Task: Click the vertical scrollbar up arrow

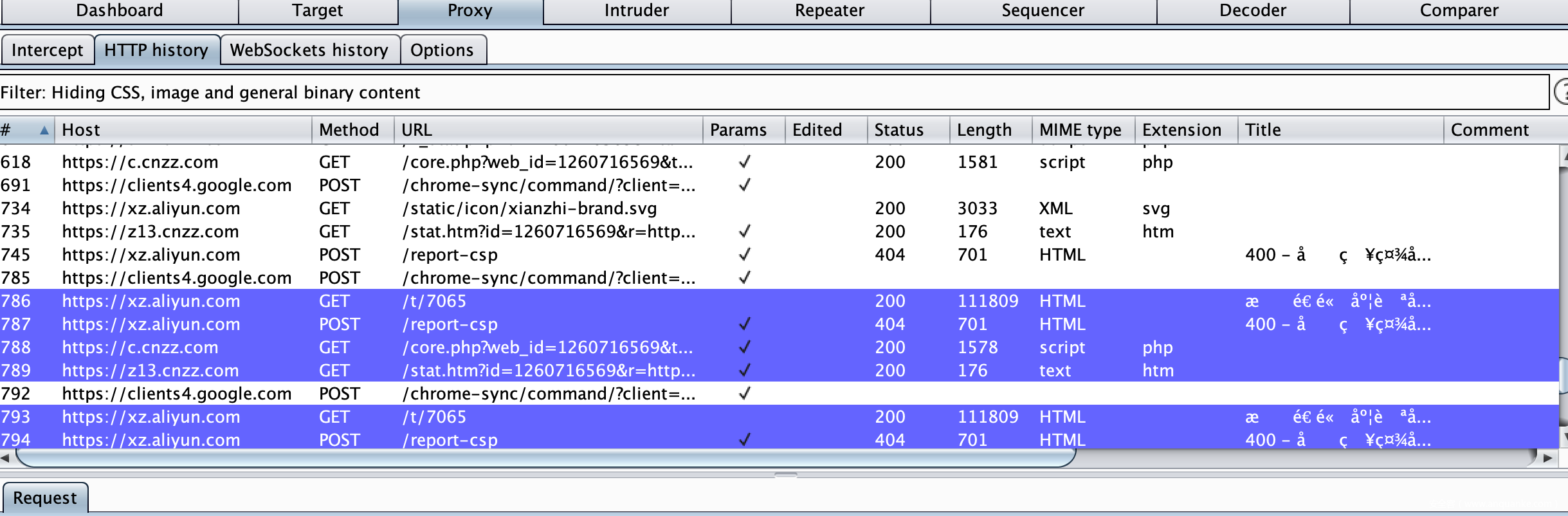Action: 1563,155
